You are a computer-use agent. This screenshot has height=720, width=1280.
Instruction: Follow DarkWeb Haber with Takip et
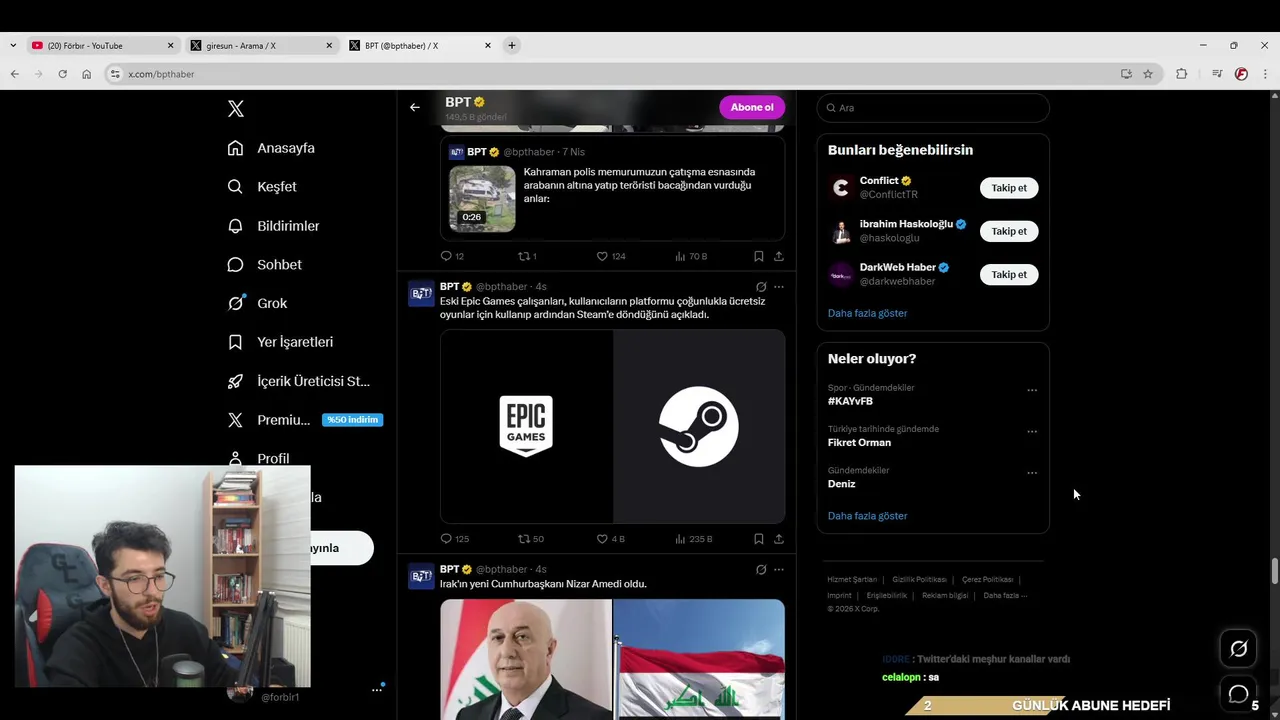(x=1009, y=274)
